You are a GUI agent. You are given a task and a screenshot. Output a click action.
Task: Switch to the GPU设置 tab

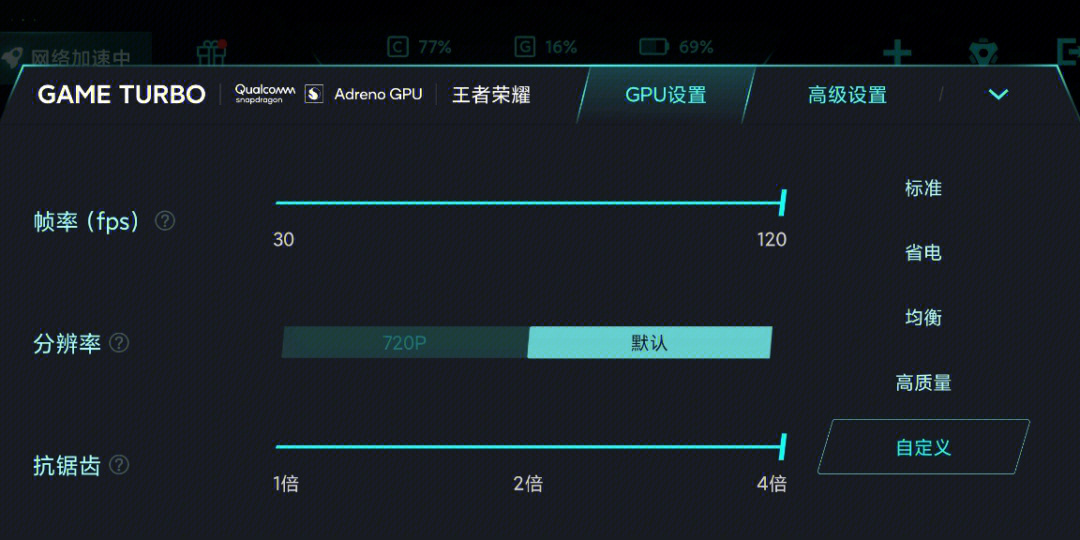[665, 95]
